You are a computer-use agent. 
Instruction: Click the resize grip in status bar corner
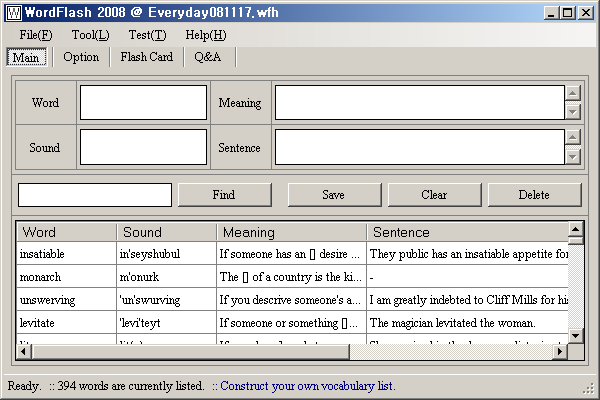click(588, 390)
